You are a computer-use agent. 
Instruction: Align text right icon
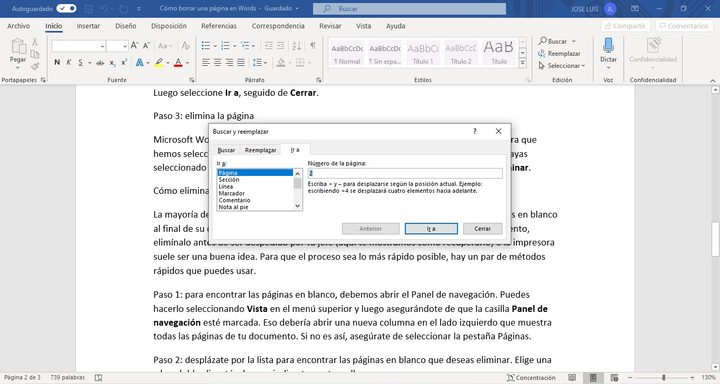pos(229,62)
